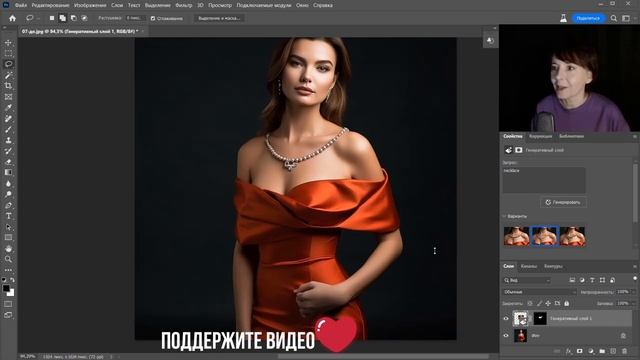Hide the Фон background layer
The image size is (640, 360).
click(506, 336)
